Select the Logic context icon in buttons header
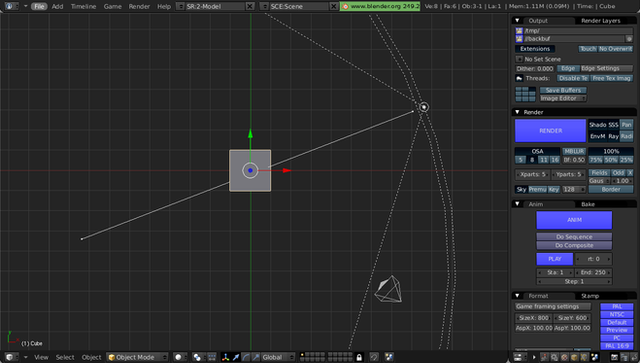Screen dimensions: 640x363 (x=544, y=357)
